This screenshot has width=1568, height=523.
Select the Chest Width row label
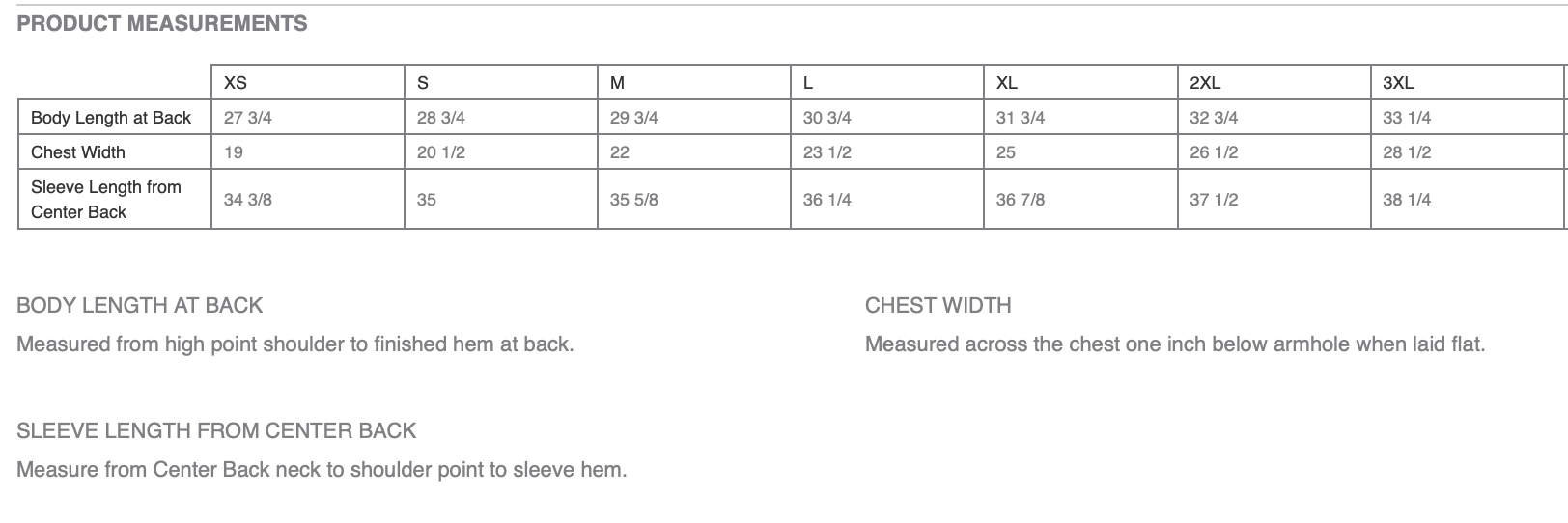(x=78, y=152)
